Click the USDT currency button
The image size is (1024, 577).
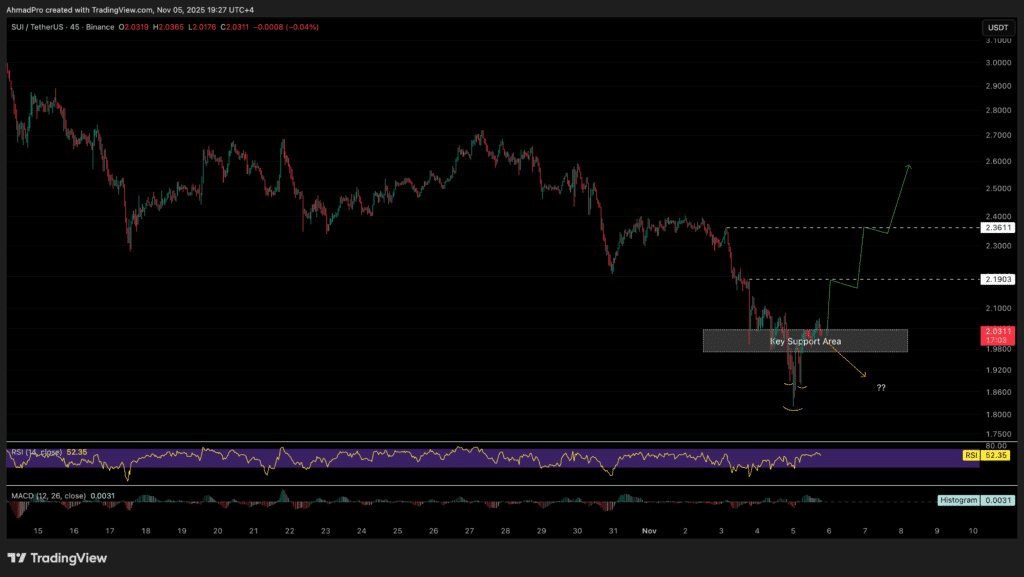pyautogui.click(x=996, y=27)
